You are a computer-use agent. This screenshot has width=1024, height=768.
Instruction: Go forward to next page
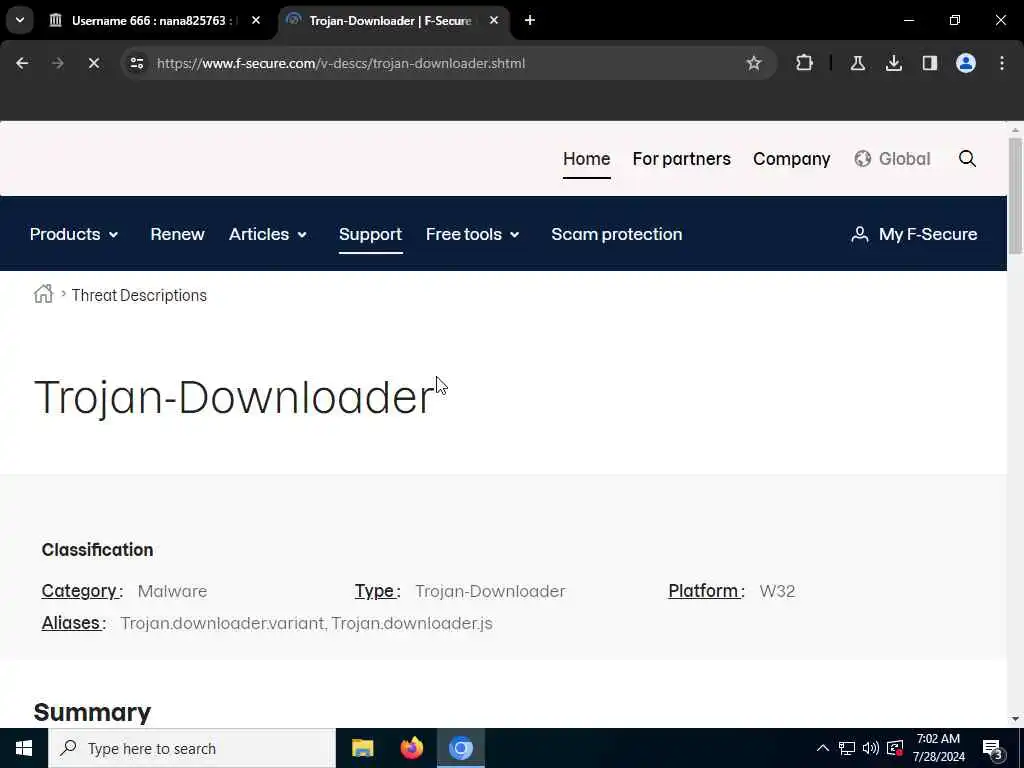pyautogui.click(x=58, y=63)
